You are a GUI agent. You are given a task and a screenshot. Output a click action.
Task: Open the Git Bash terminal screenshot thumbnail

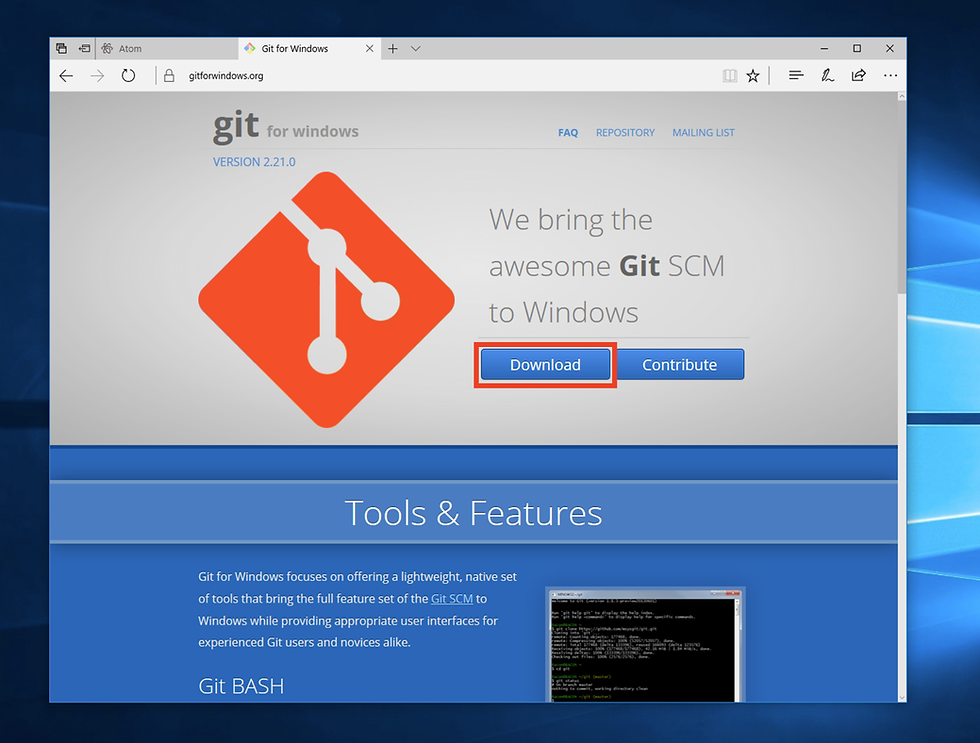[645, 644]
